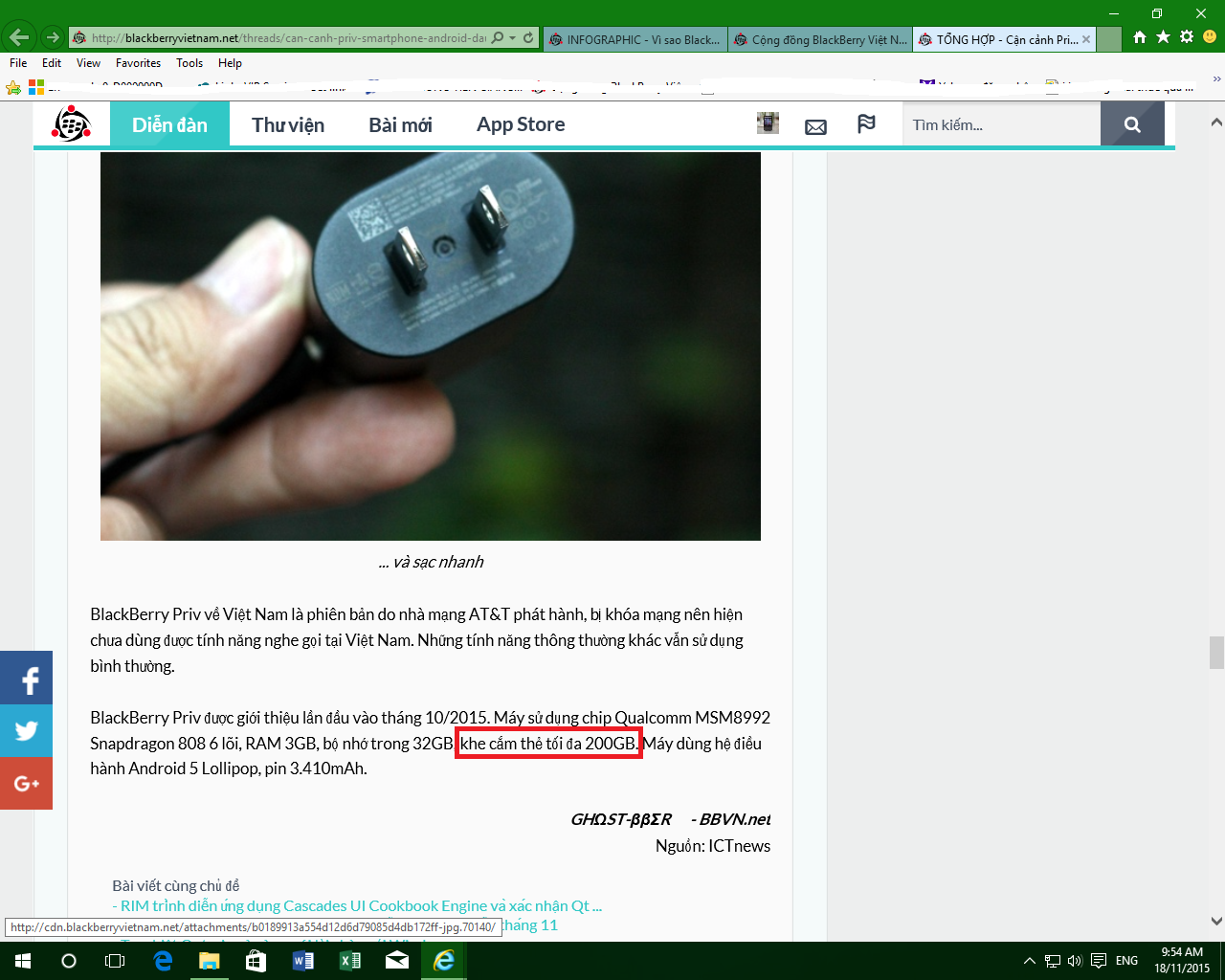Go forward with the browser forward arrow
The image size is (1225, 980).
[53, 38]
